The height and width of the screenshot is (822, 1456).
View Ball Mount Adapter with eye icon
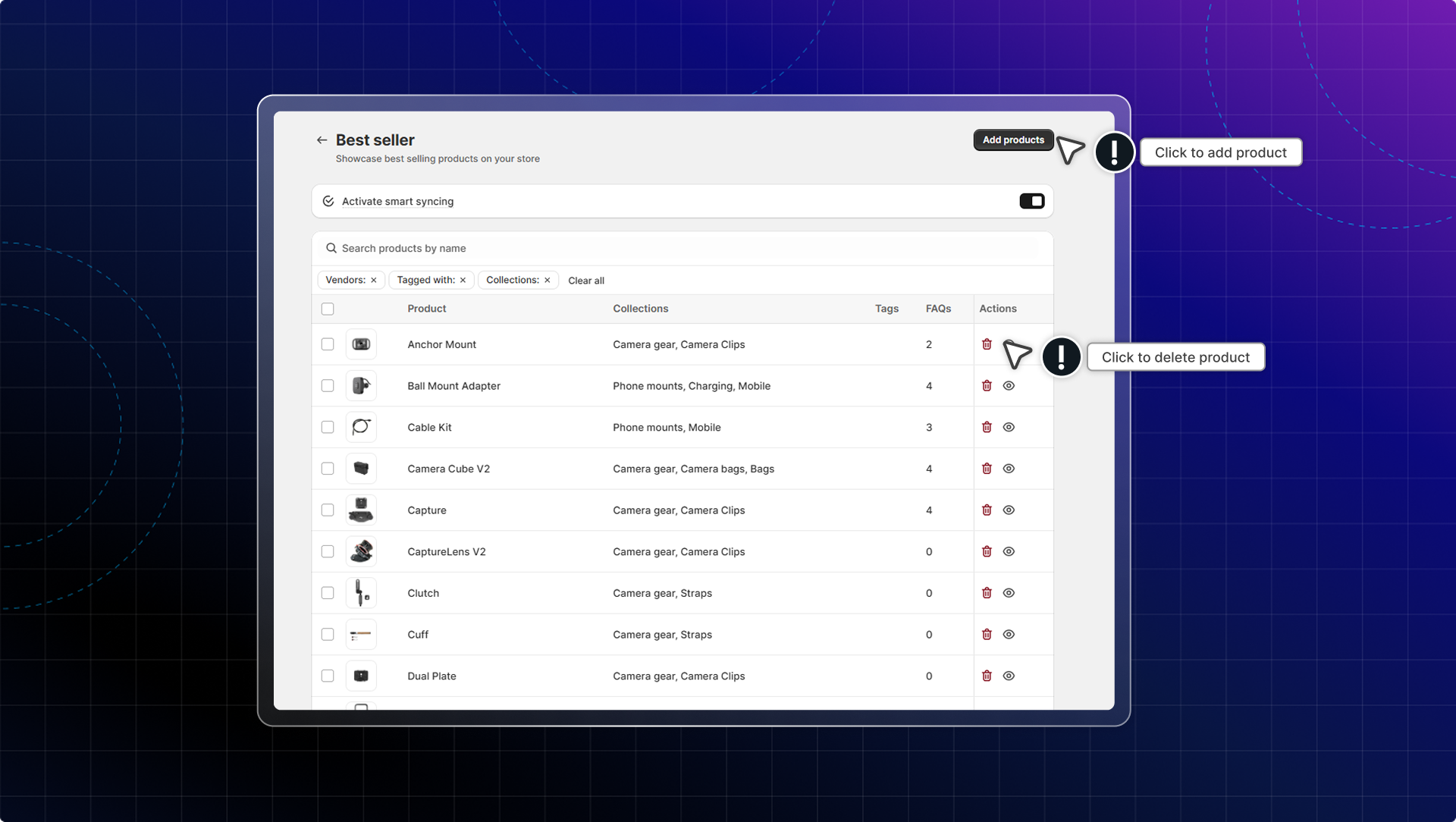point(1009,386)
